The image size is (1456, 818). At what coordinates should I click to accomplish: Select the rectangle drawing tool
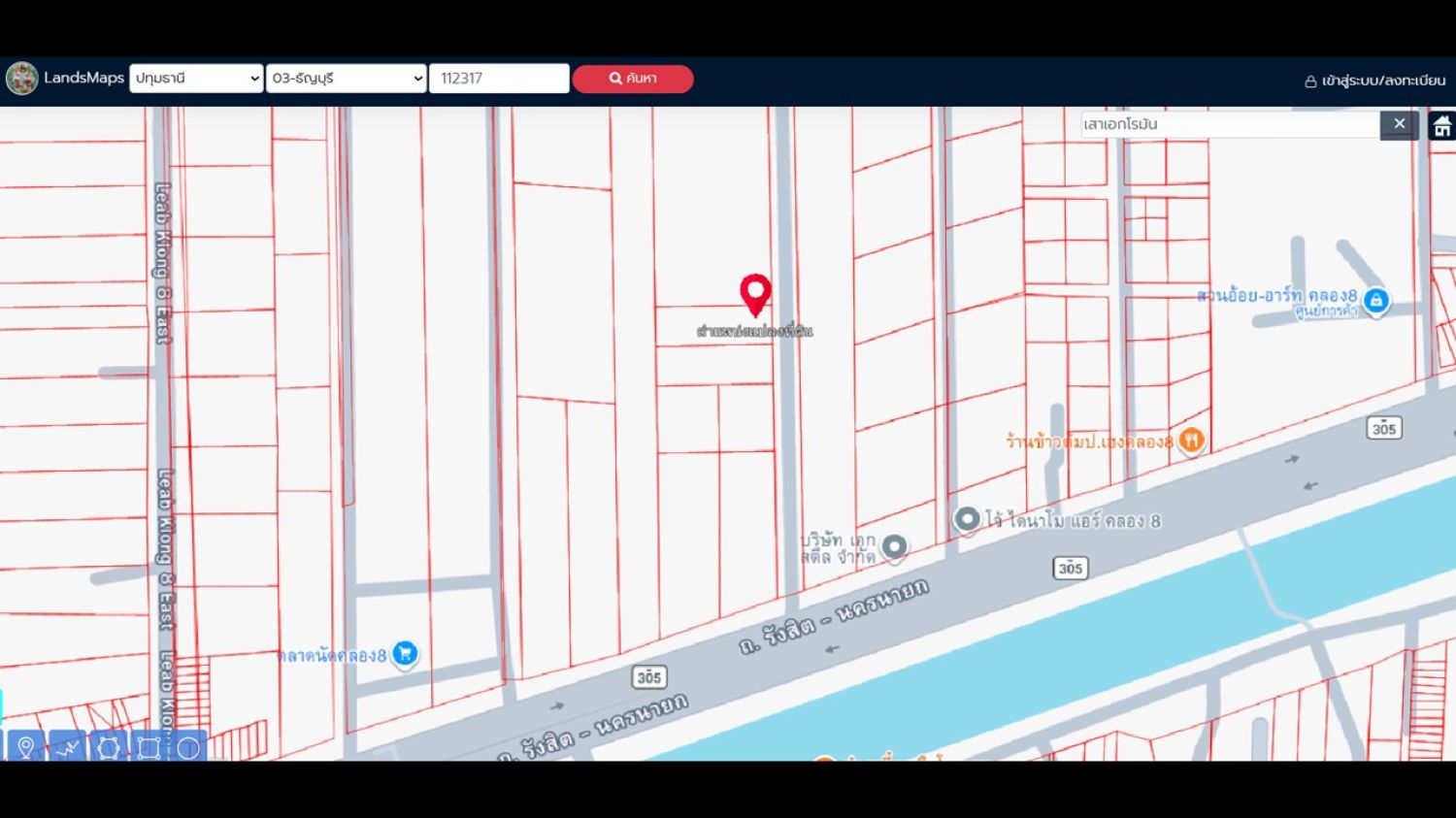click(x=149, y=747)
